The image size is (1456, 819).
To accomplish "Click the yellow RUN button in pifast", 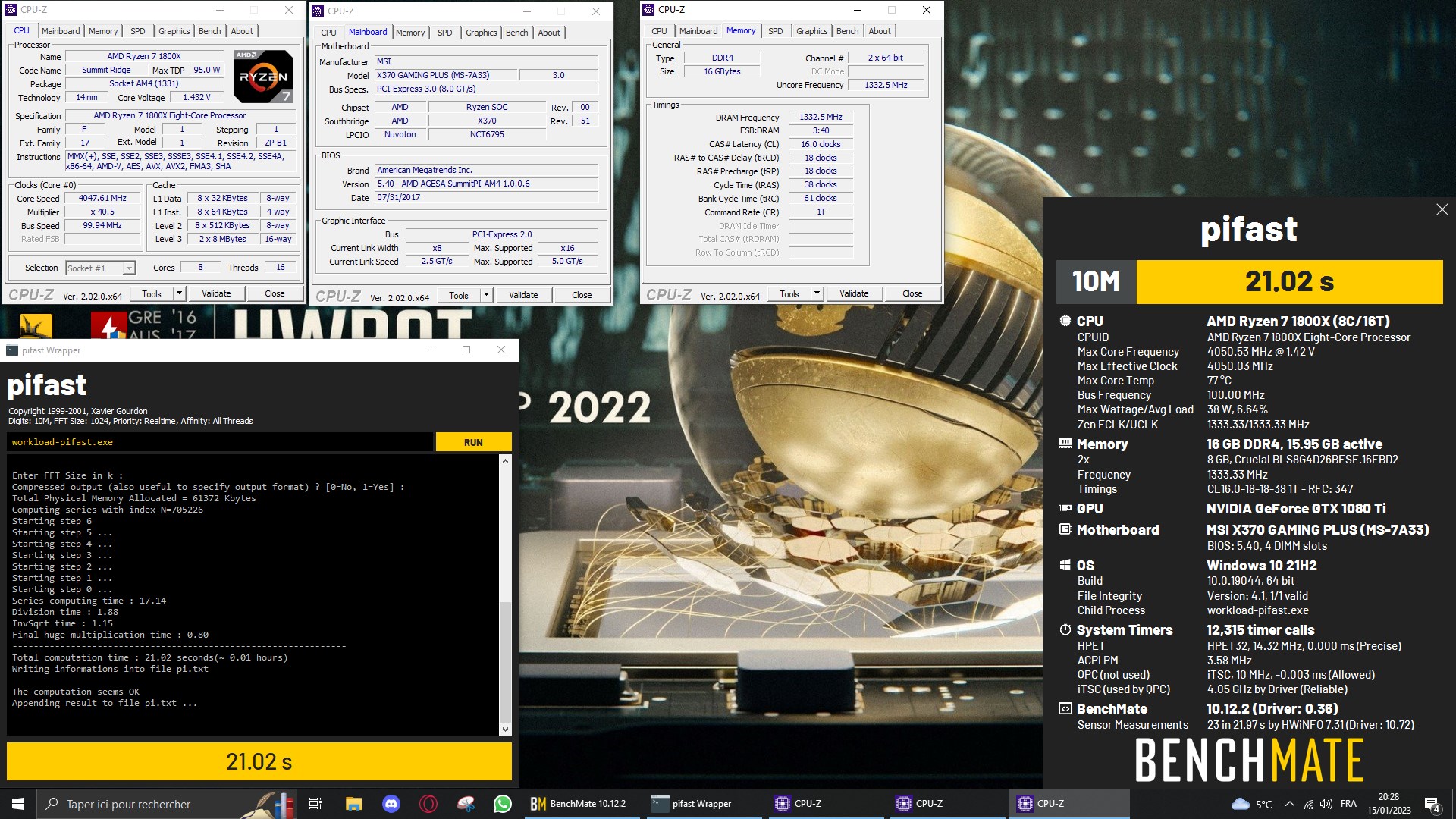I will 473,442.
